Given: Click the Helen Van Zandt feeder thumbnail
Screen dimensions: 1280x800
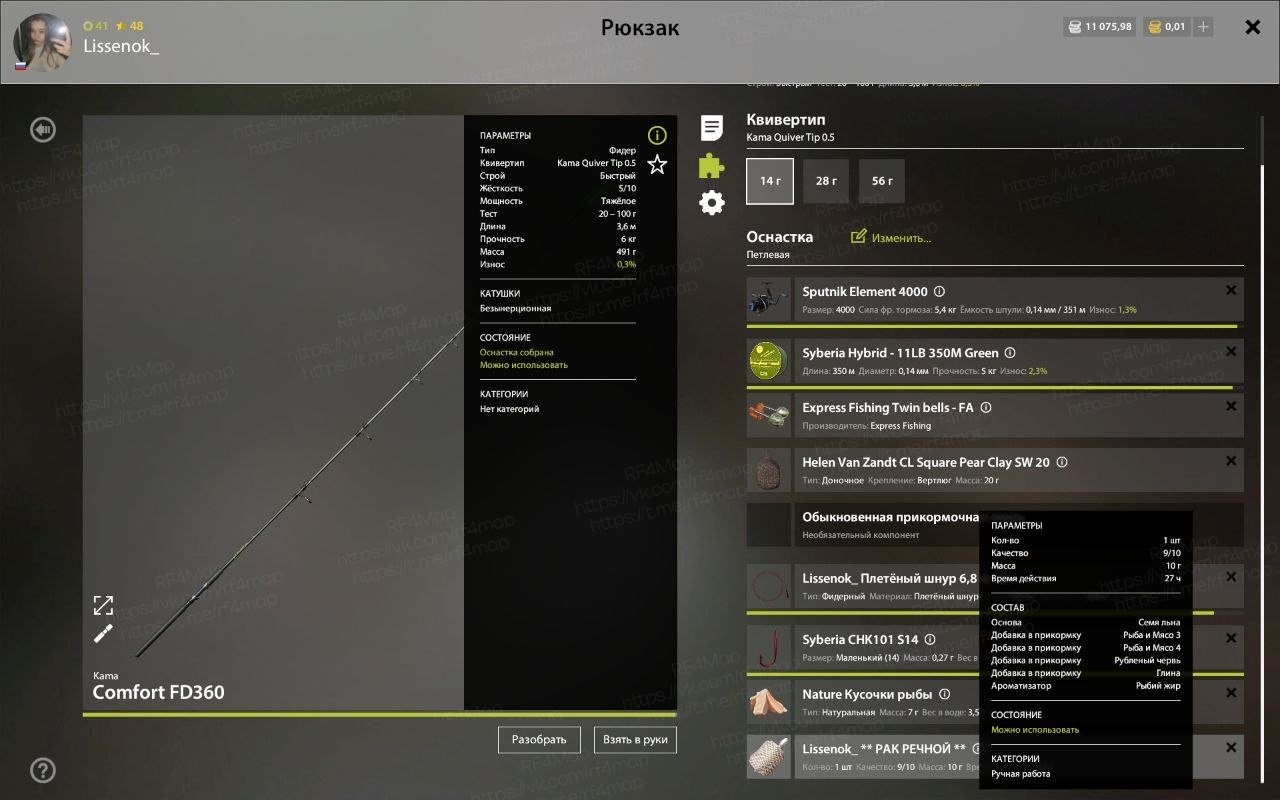Looking at the screenshot, I should (x=770, y=470).
